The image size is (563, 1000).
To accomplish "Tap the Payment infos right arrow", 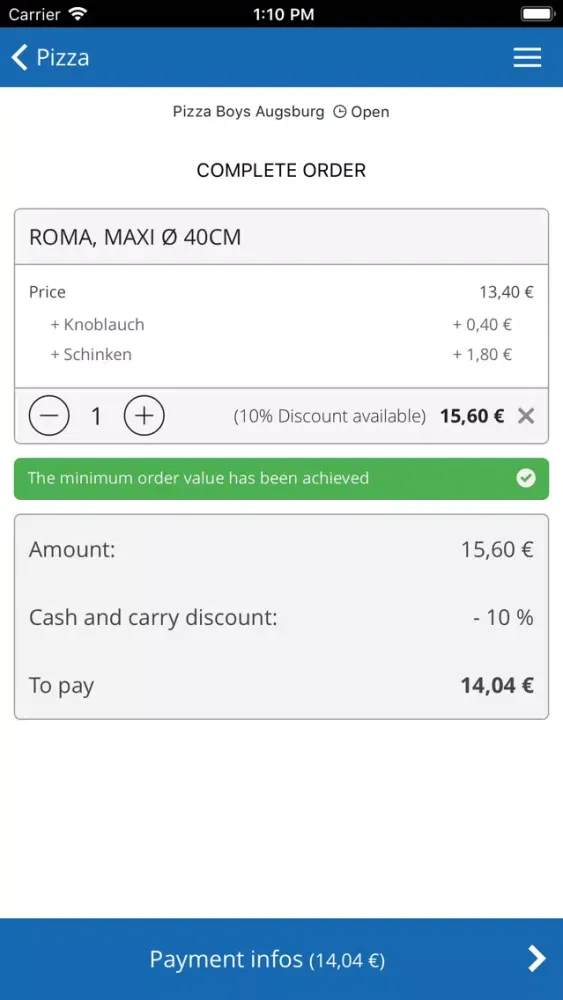I will (537, 959).
